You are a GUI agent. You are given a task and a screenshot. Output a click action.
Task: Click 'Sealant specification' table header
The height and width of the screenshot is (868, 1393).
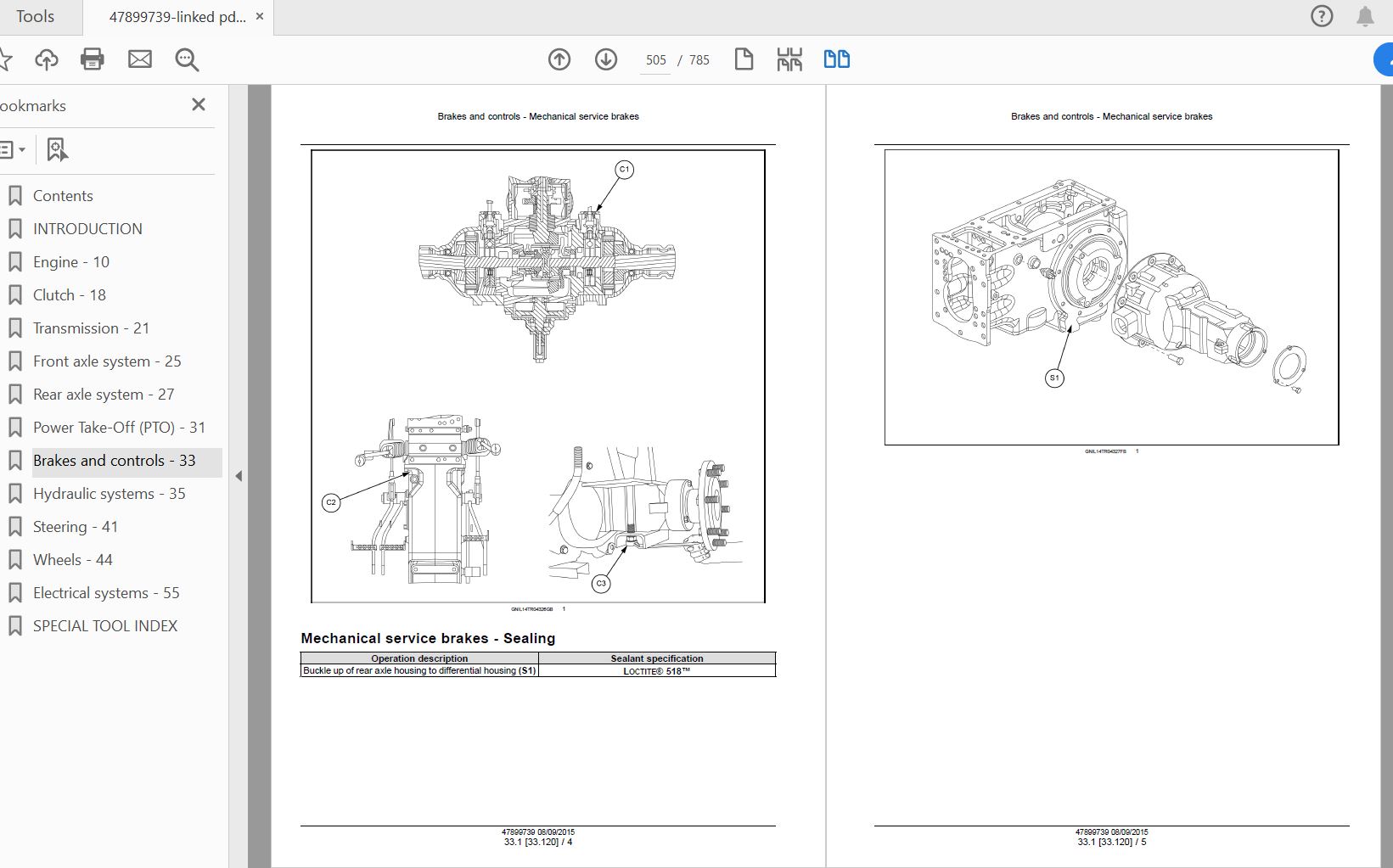(x=657, y=658)
